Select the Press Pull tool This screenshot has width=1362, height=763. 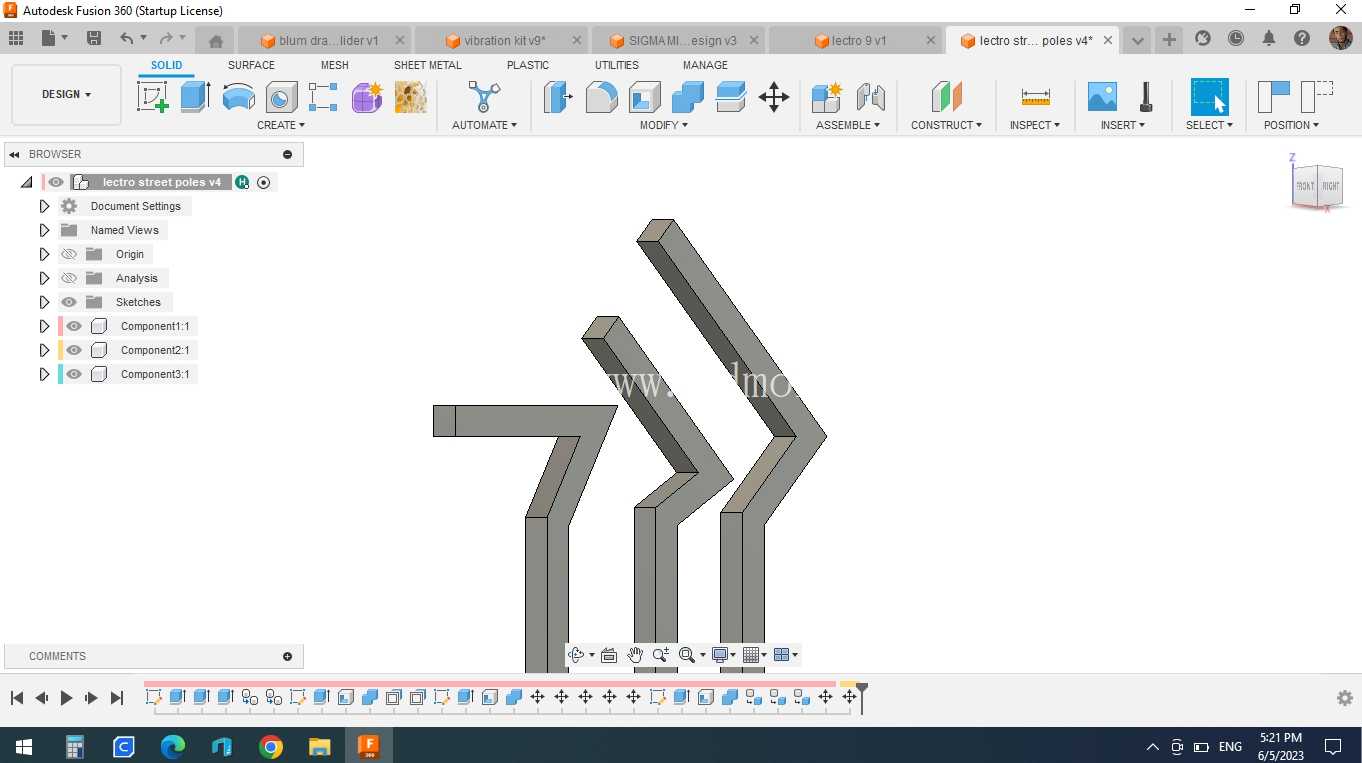558,97
